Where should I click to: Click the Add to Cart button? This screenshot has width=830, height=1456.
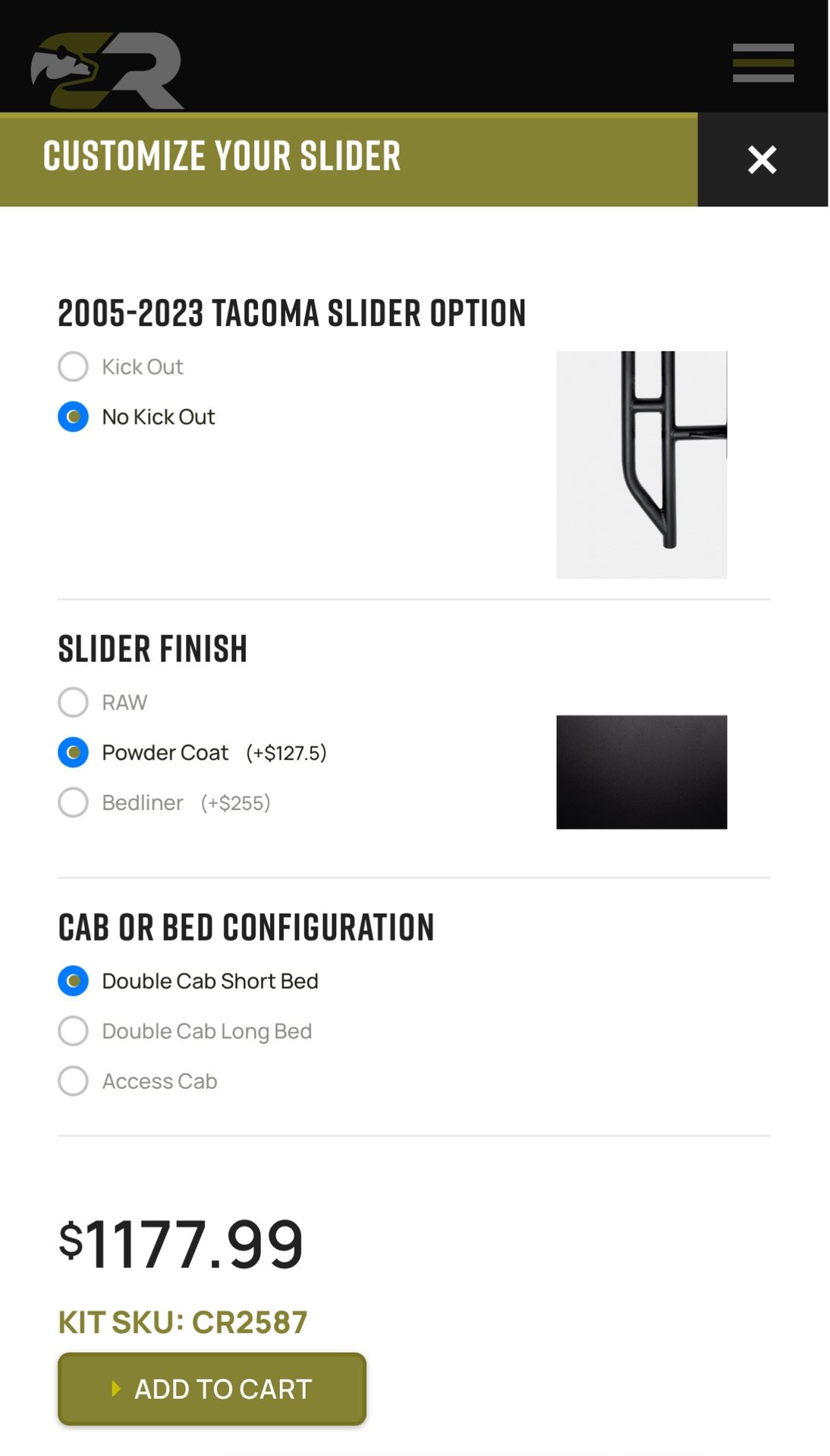pyautogui.click(x=212, y=1389)
